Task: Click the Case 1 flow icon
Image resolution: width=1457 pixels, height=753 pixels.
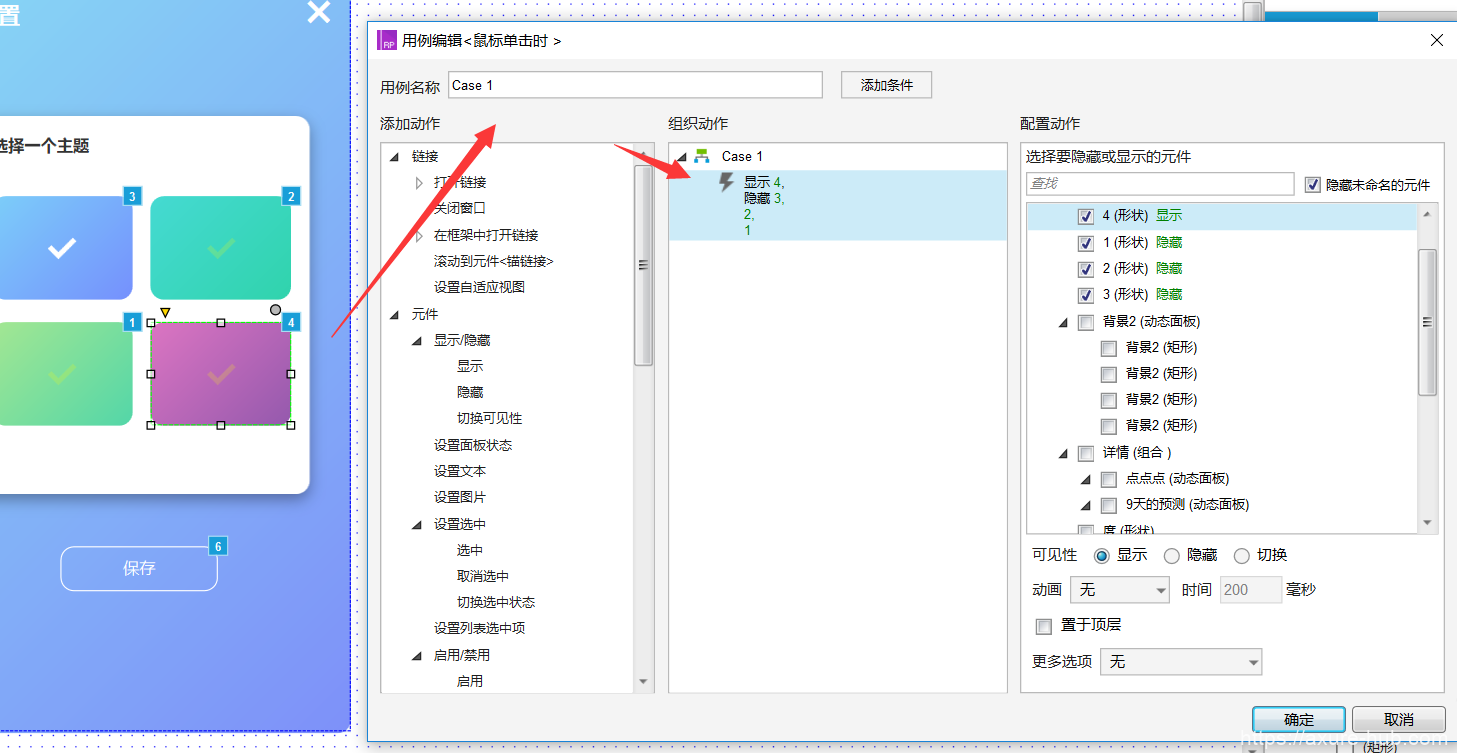Action: tap(702, 156)
